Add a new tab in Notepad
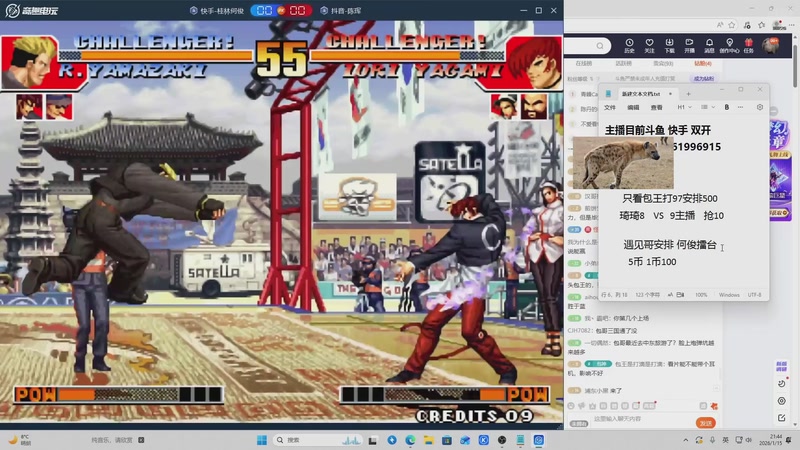 click(x=688, y=94)
